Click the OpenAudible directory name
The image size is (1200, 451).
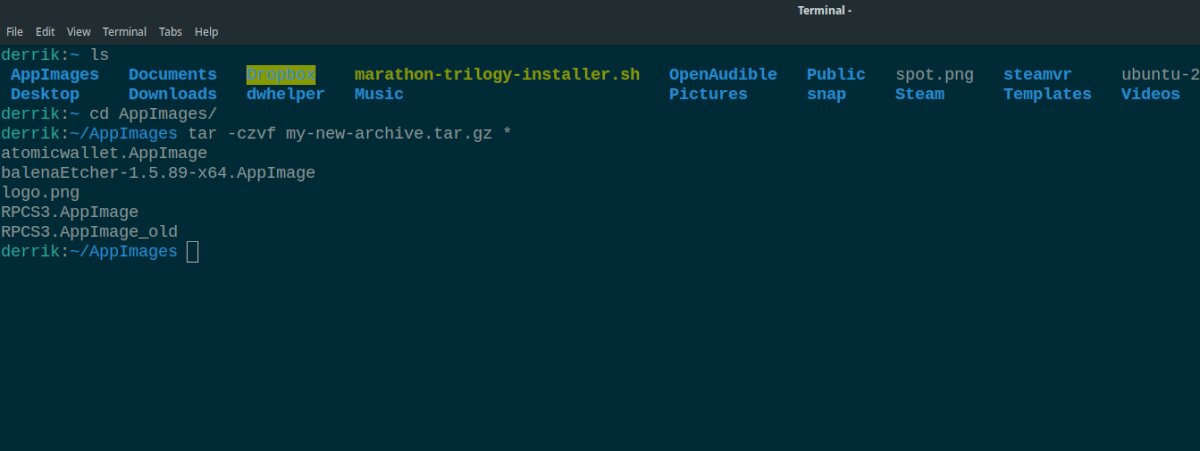722,74
